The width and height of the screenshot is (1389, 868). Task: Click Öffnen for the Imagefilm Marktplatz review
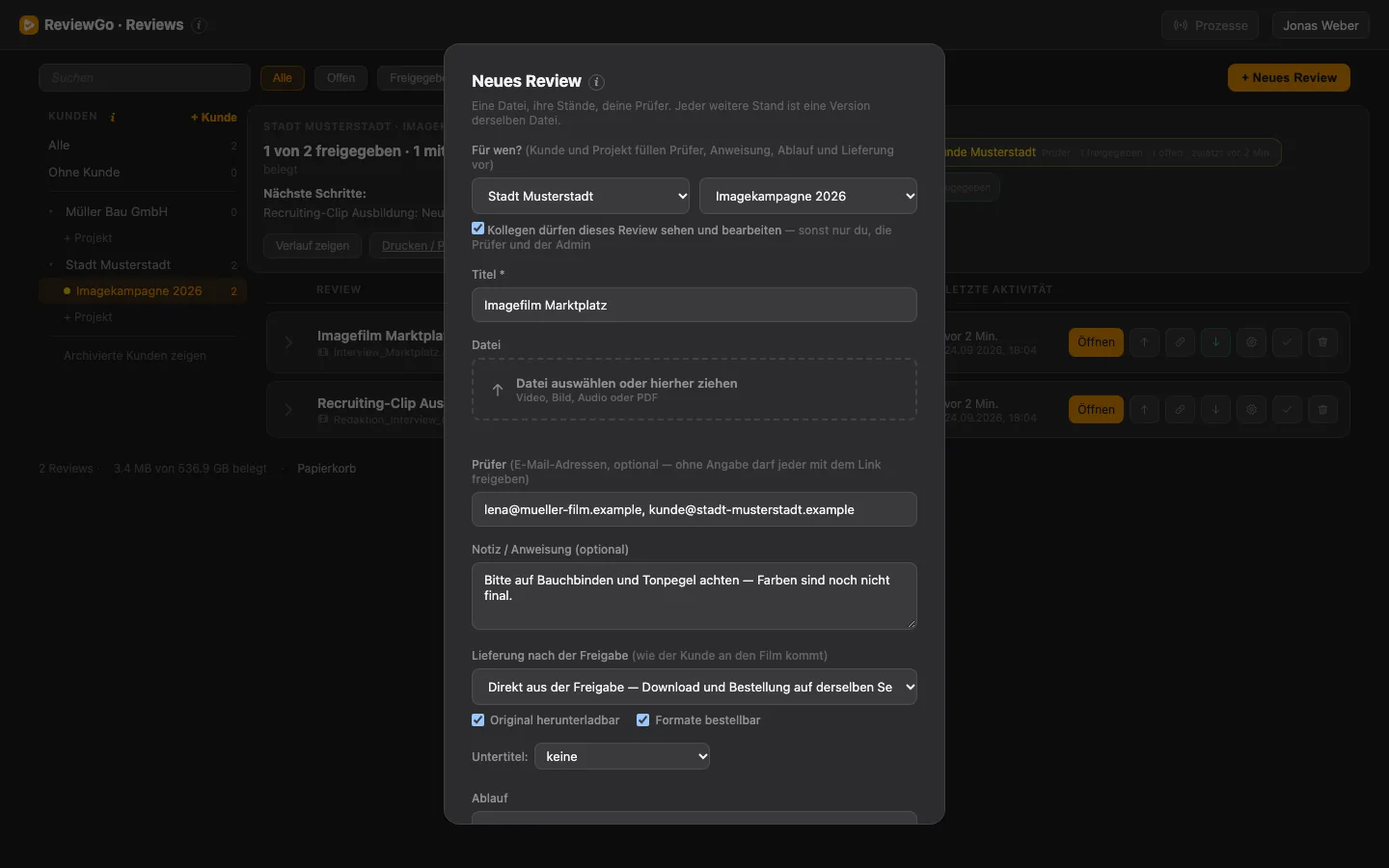(1096, 342)
